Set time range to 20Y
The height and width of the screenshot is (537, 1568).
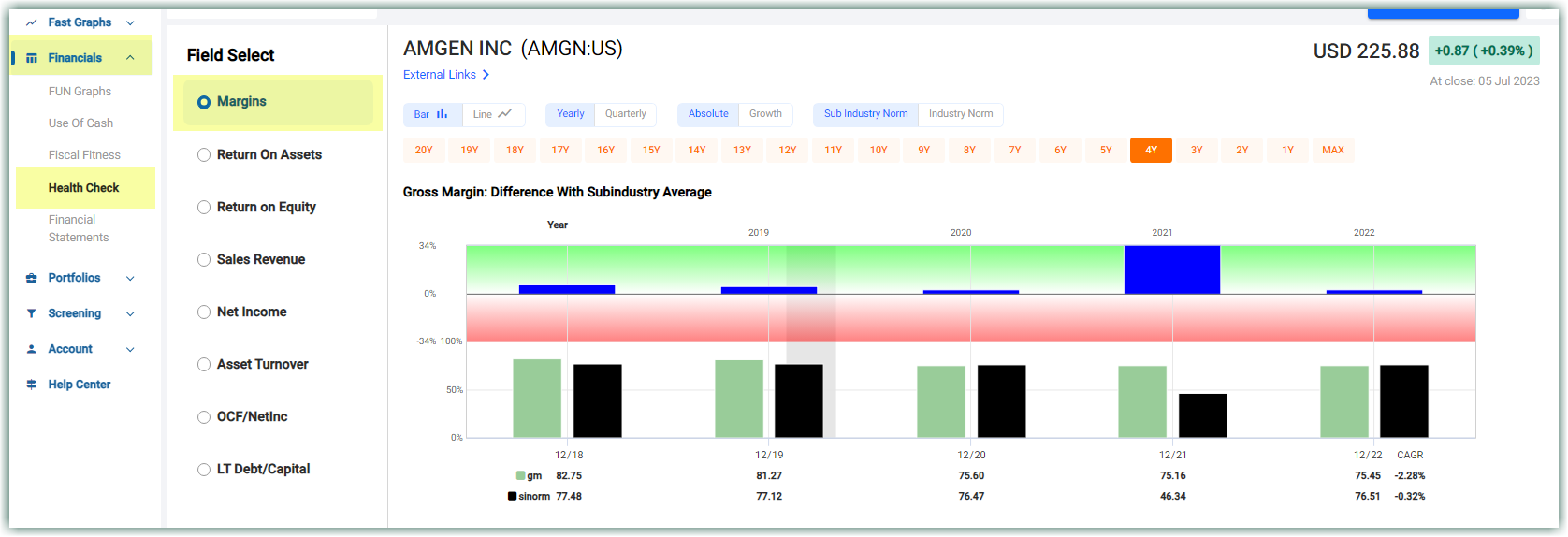coord(424,150)
